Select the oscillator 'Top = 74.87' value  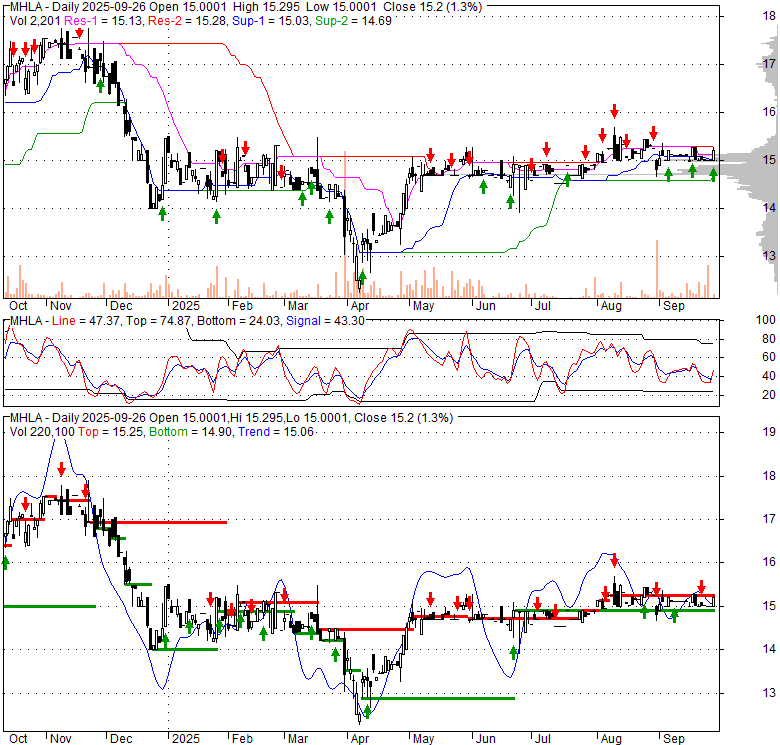click(x=158, y=321)
